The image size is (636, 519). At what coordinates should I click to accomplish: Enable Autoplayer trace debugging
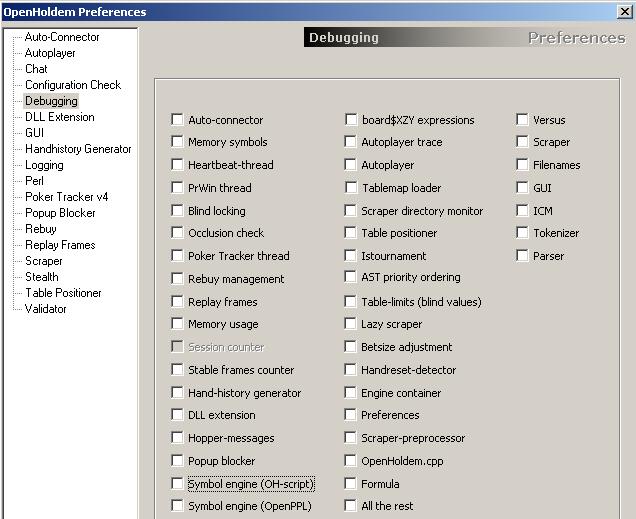(350, 142)
